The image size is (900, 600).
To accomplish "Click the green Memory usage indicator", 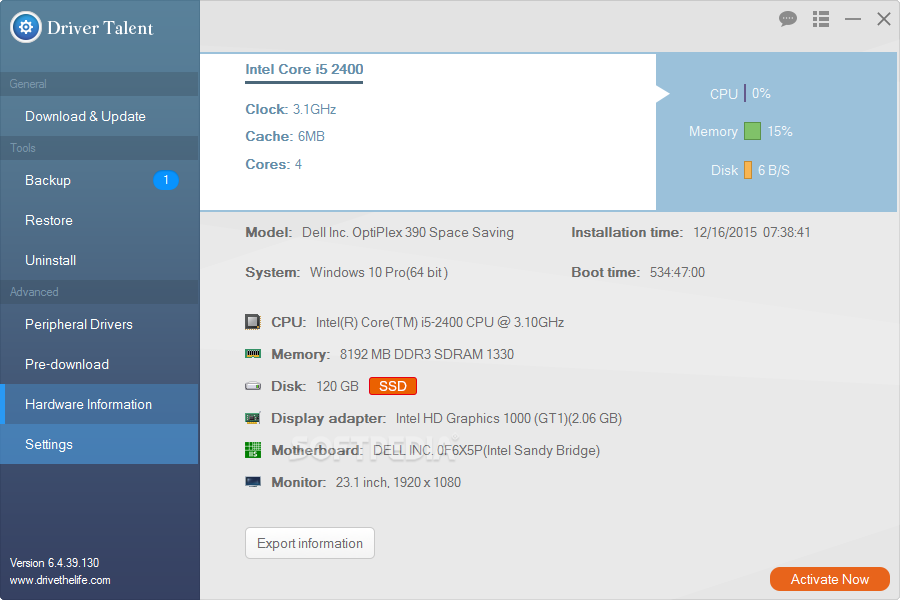I will (752, 131).
